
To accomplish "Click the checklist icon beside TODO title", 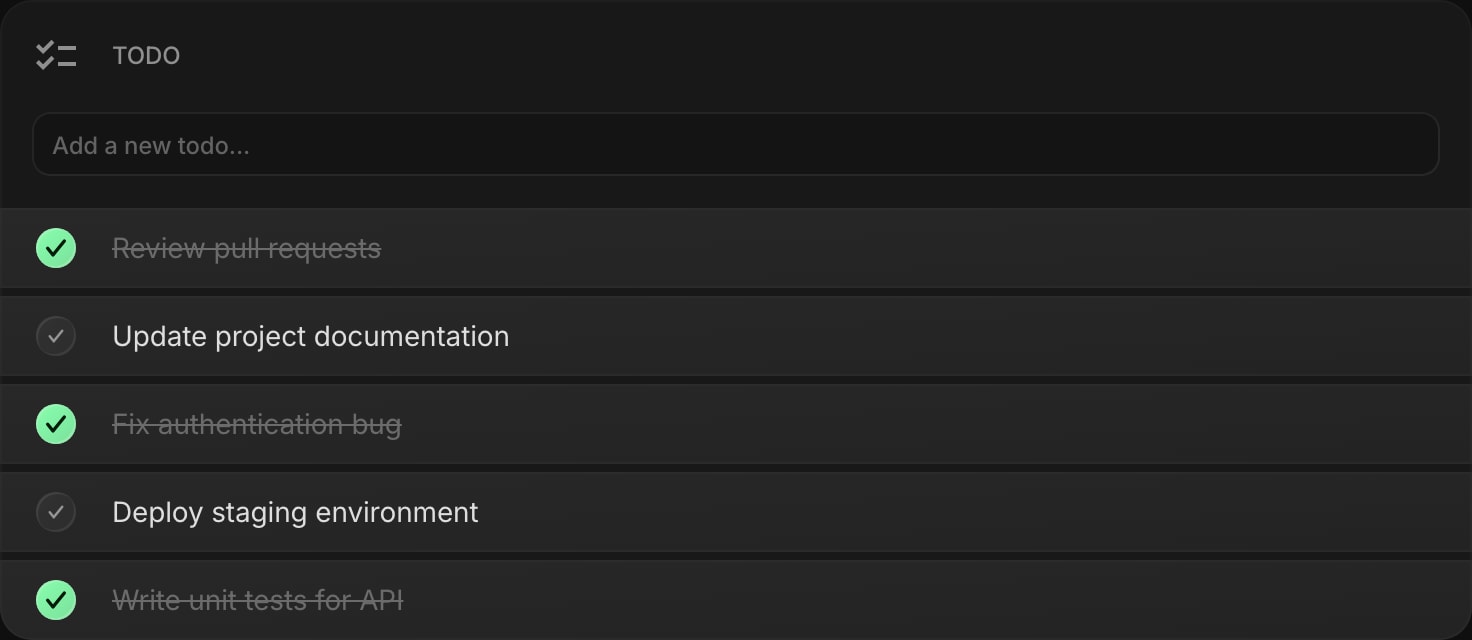I will pos(56,55).
